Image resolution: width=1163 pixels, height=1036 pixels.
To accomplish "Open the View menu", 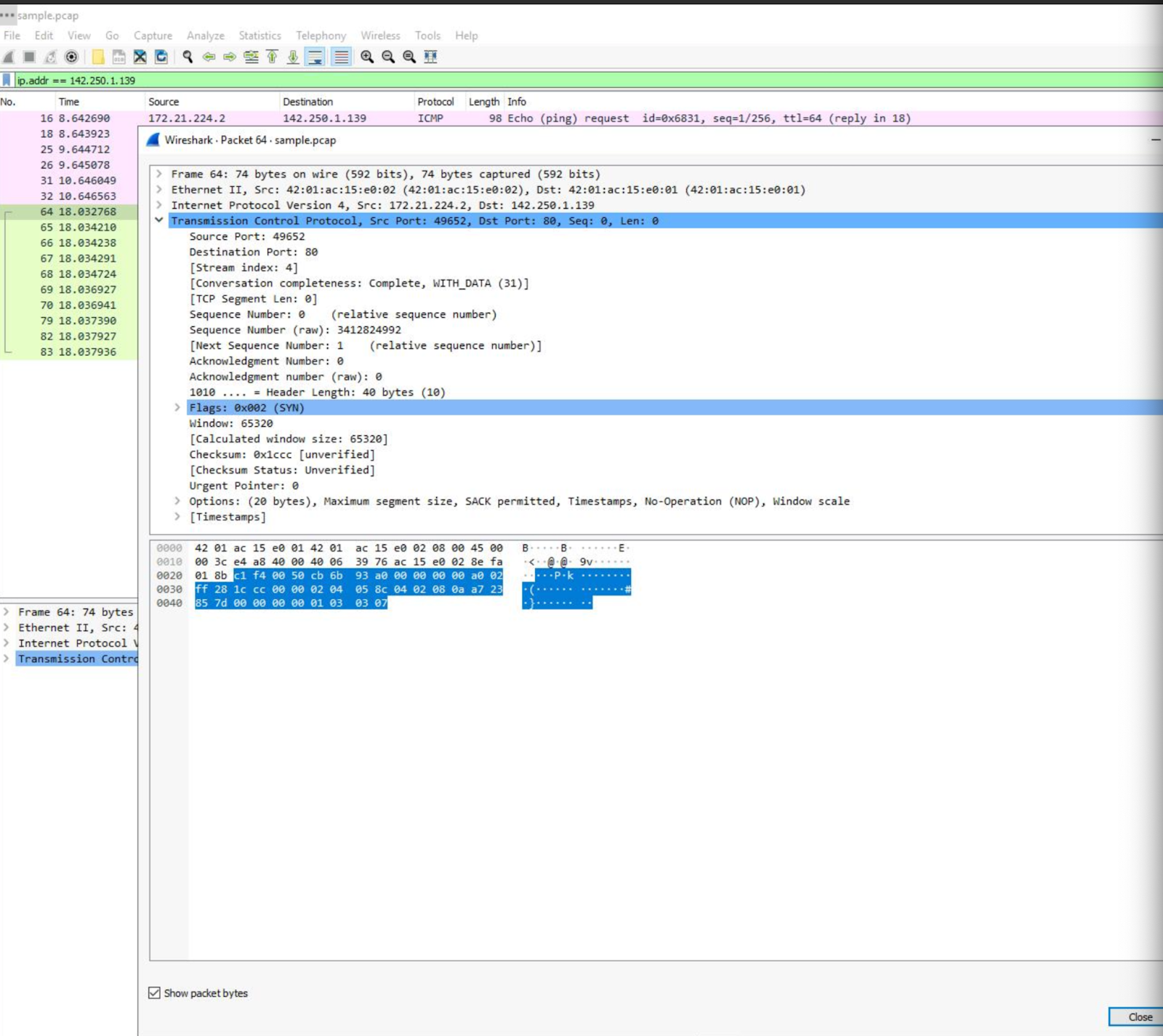I will point(79,36).
